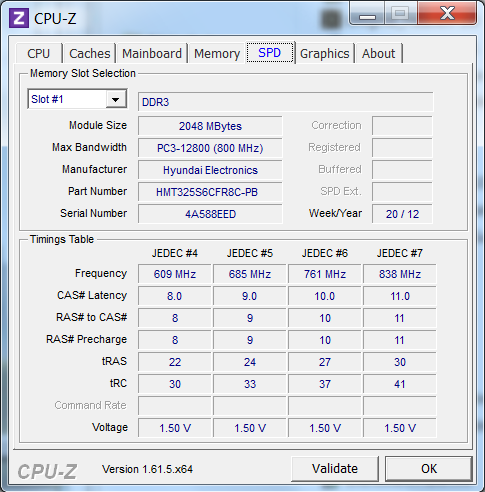Screen dimensions: 485x492
Task: Click the Memory Slot Selection group label
Action: 83,73
